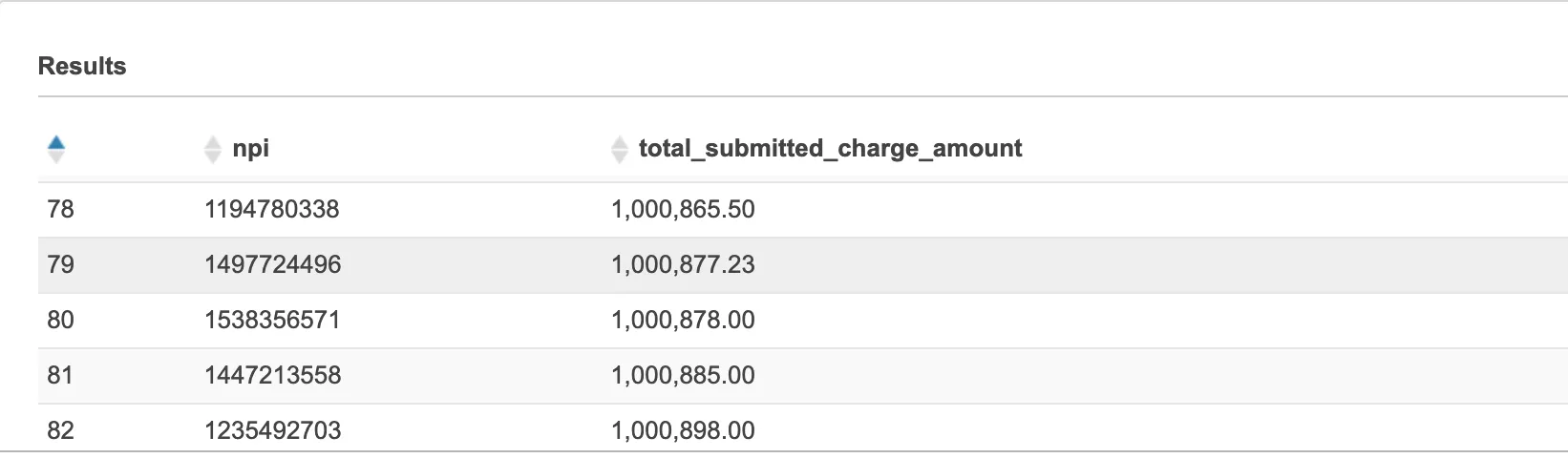The width and height of the screenshot is (1568, 458).
Task: Select the amount 1,000,885.00
Action: 683,375
